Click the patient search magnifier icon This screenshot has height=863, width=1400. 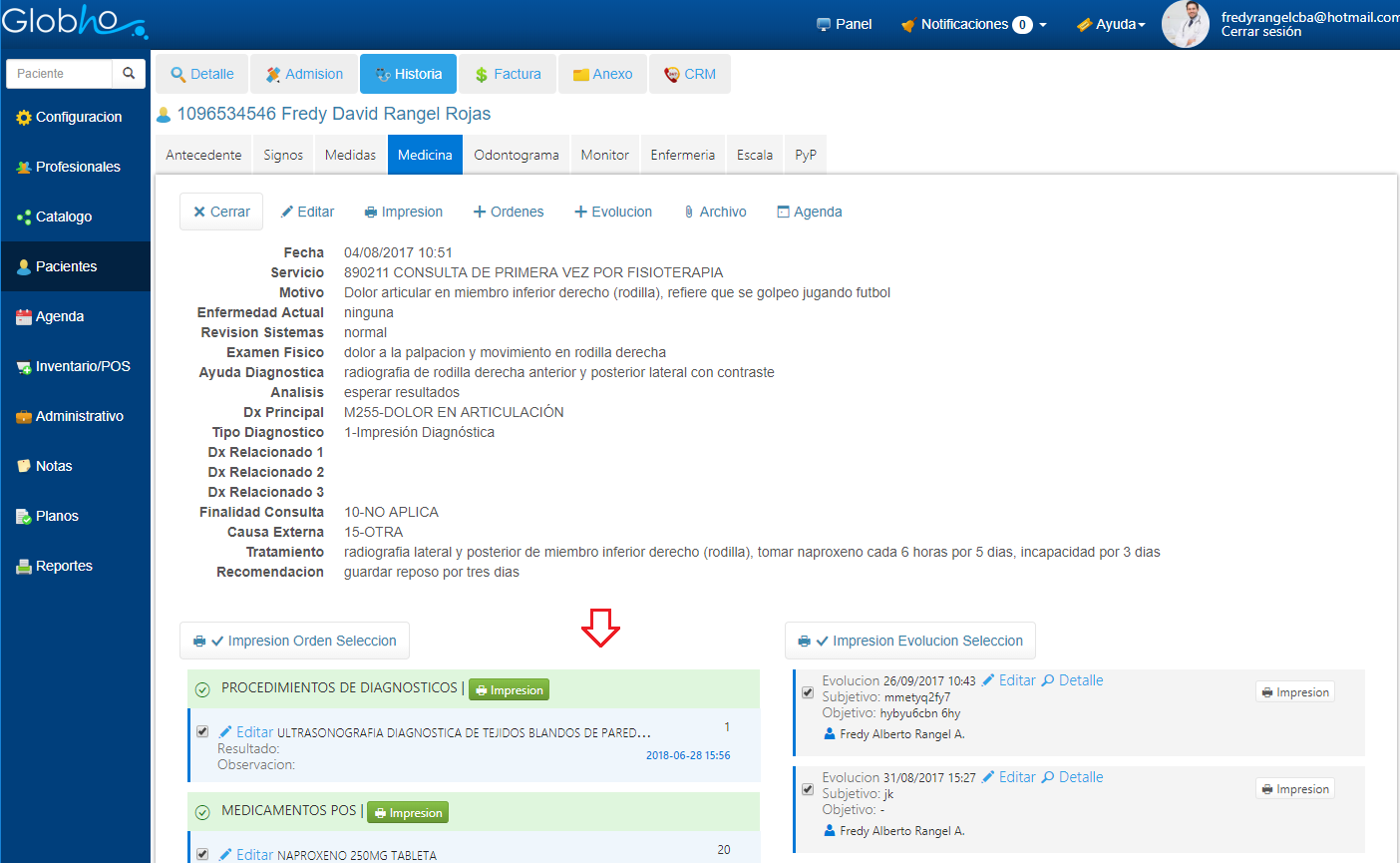pyautogui.click(x=129, y=74)
